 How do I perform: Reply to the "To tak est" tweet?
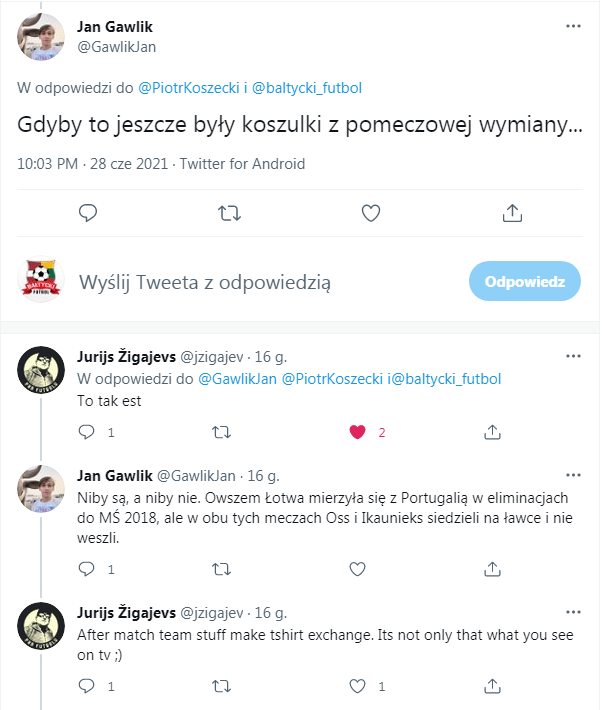coord(87,432)
